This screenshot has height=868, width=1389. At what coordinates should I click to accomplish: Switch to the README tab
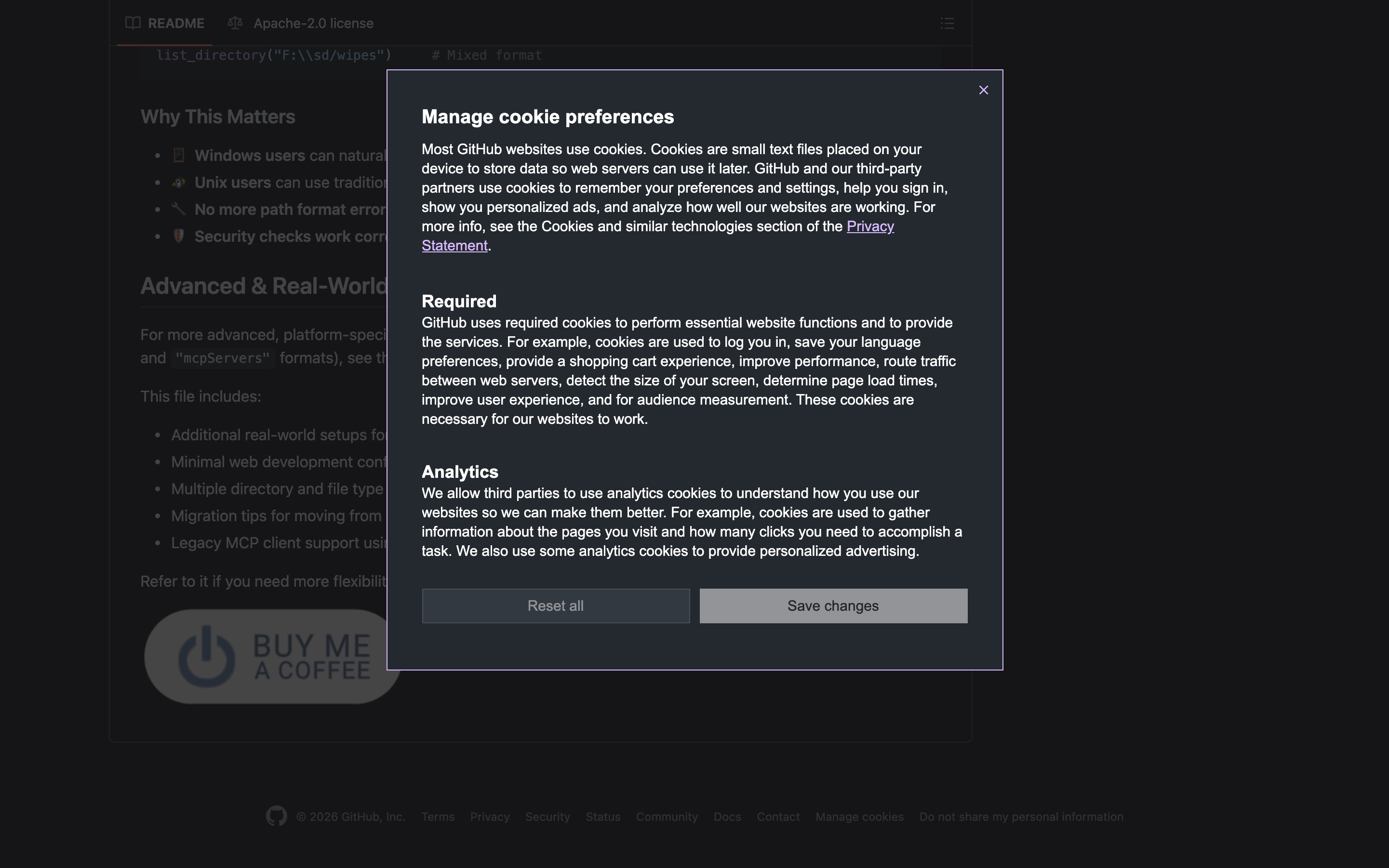(x=176, y=23)
